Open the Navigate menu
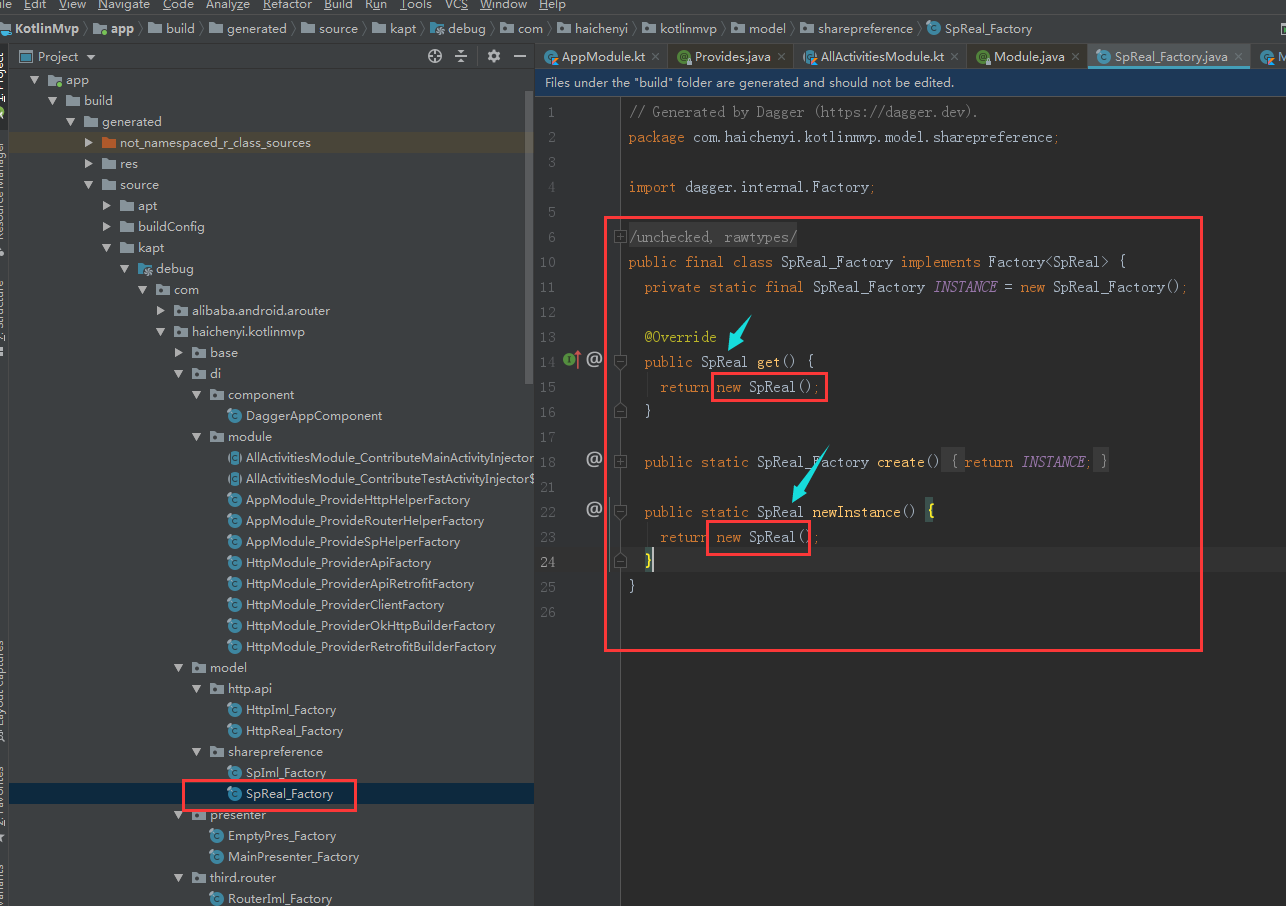1286x906 pixels. 124,5
